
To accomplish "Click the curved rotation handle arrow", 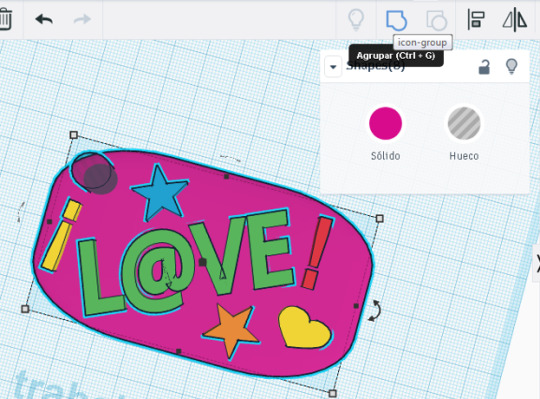I will 375,311.
